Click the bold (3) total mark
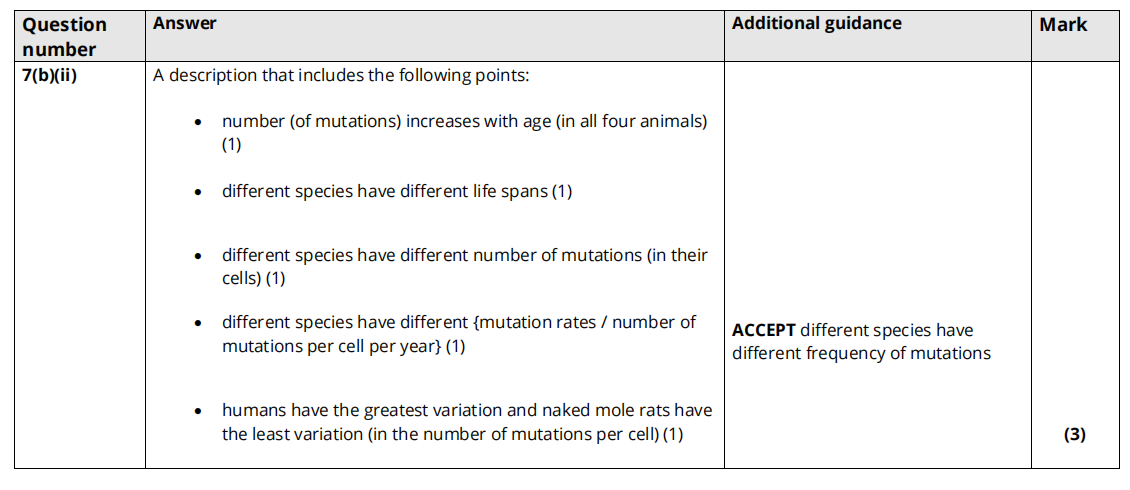The width and height of the screenshot is (1130, 490). 1075,434
